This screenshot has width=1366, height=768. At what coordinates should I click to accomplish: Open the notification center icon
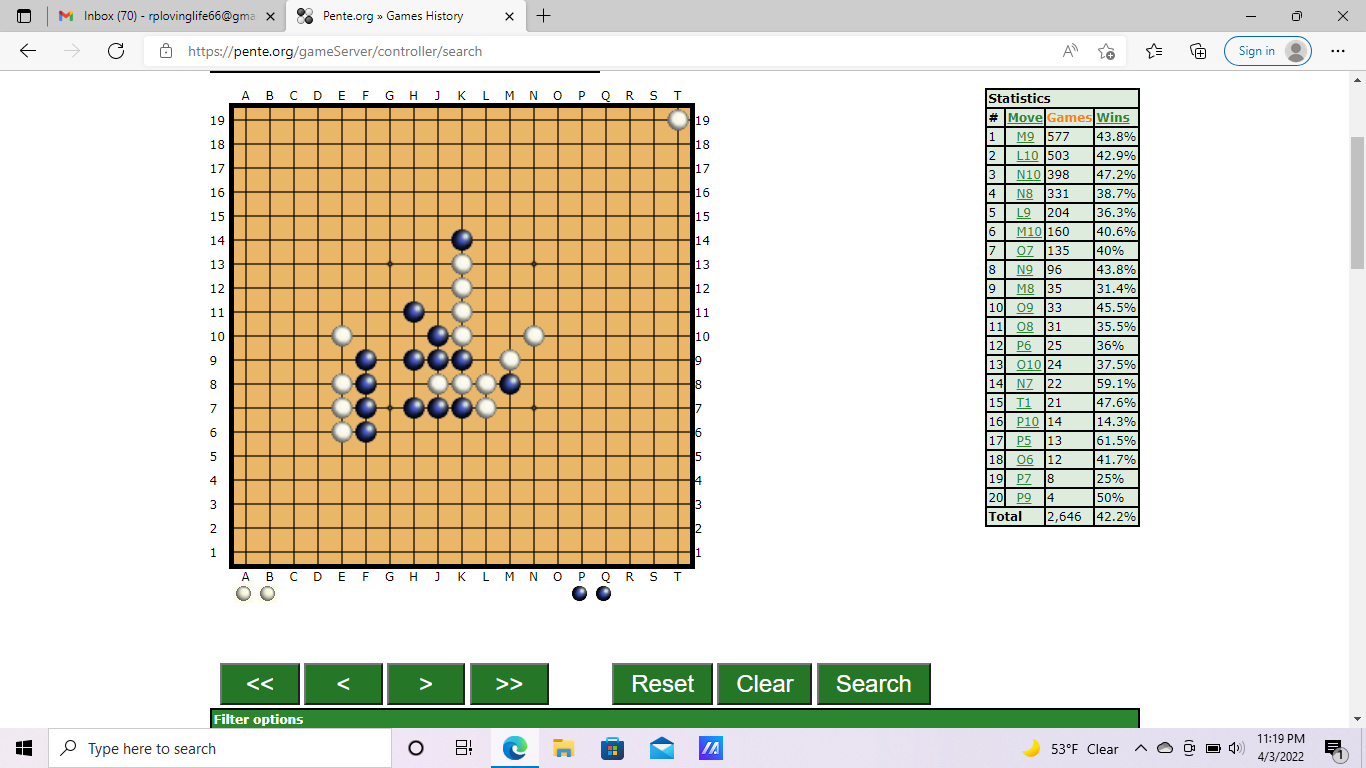pos(1333,748)
